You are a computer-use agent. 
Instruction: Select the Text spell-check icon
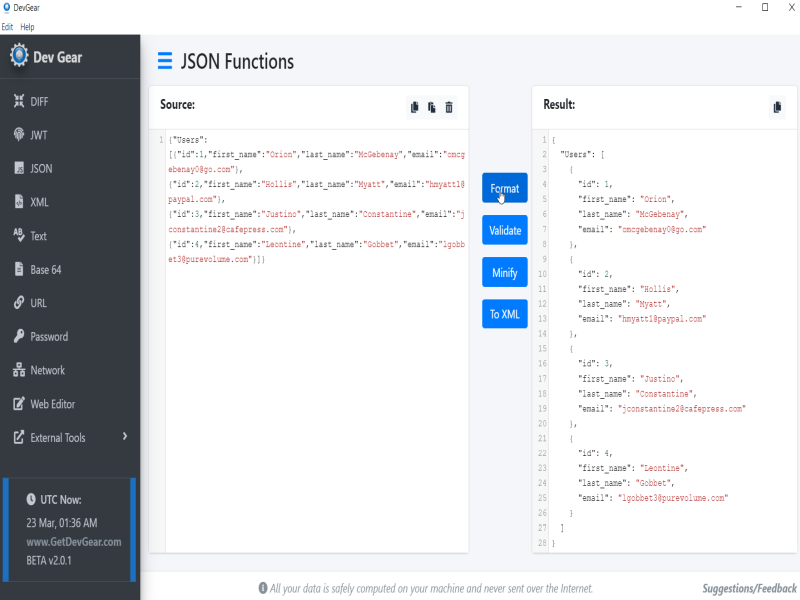(19, 235)
